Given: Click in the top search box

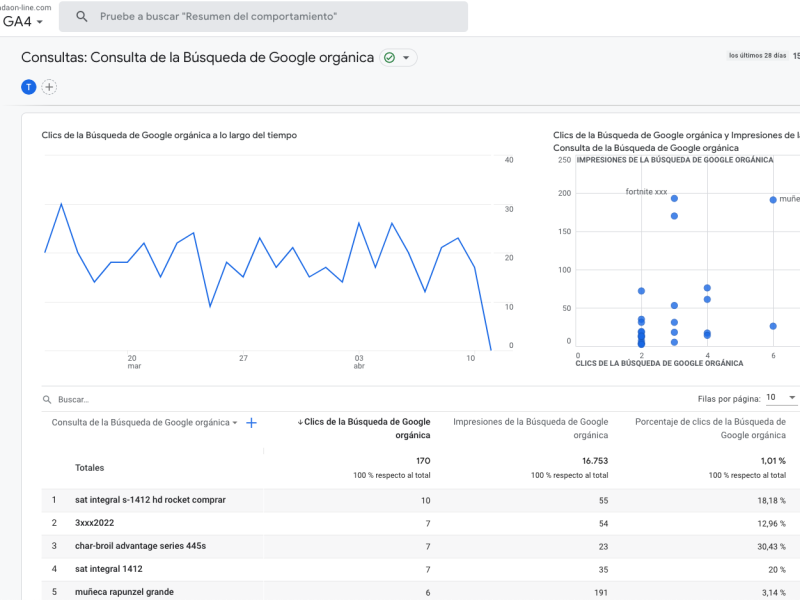Looking at the screenshot, I should (263, 16).
